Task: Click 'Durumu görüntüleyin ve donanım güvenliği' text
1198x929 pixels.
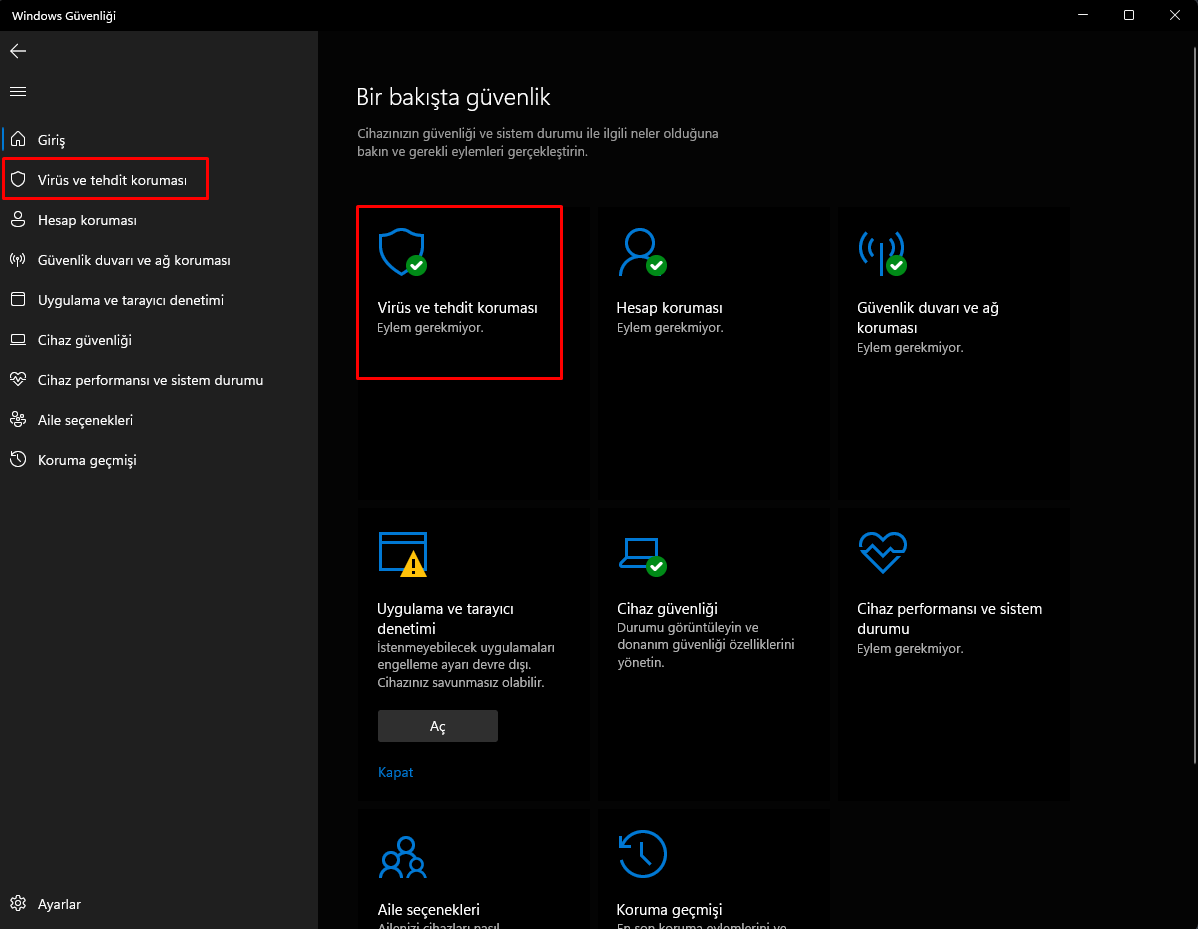Action: click(x=706, y=645)
